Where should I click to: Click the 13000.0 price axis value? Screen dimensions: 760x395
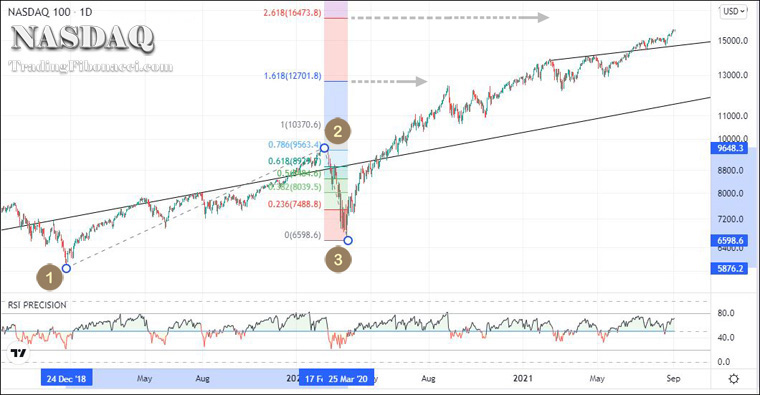pyautogui.click(x=733, y=75)
